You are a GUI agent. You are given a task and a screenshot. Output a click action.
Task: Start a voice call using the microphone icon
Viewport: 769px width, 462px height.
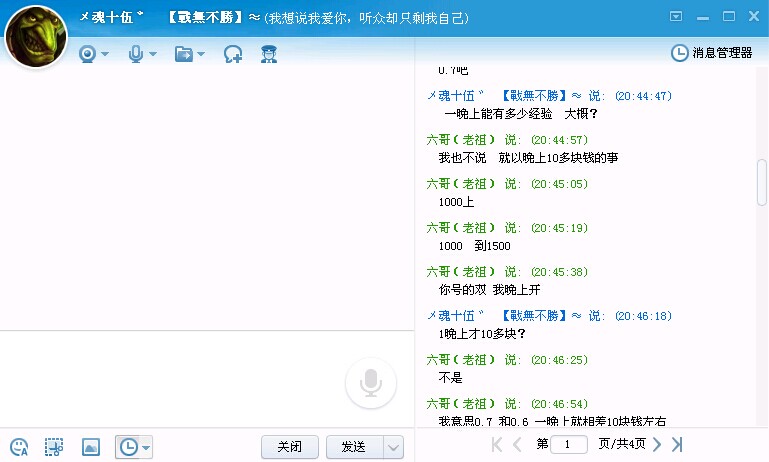136,54
